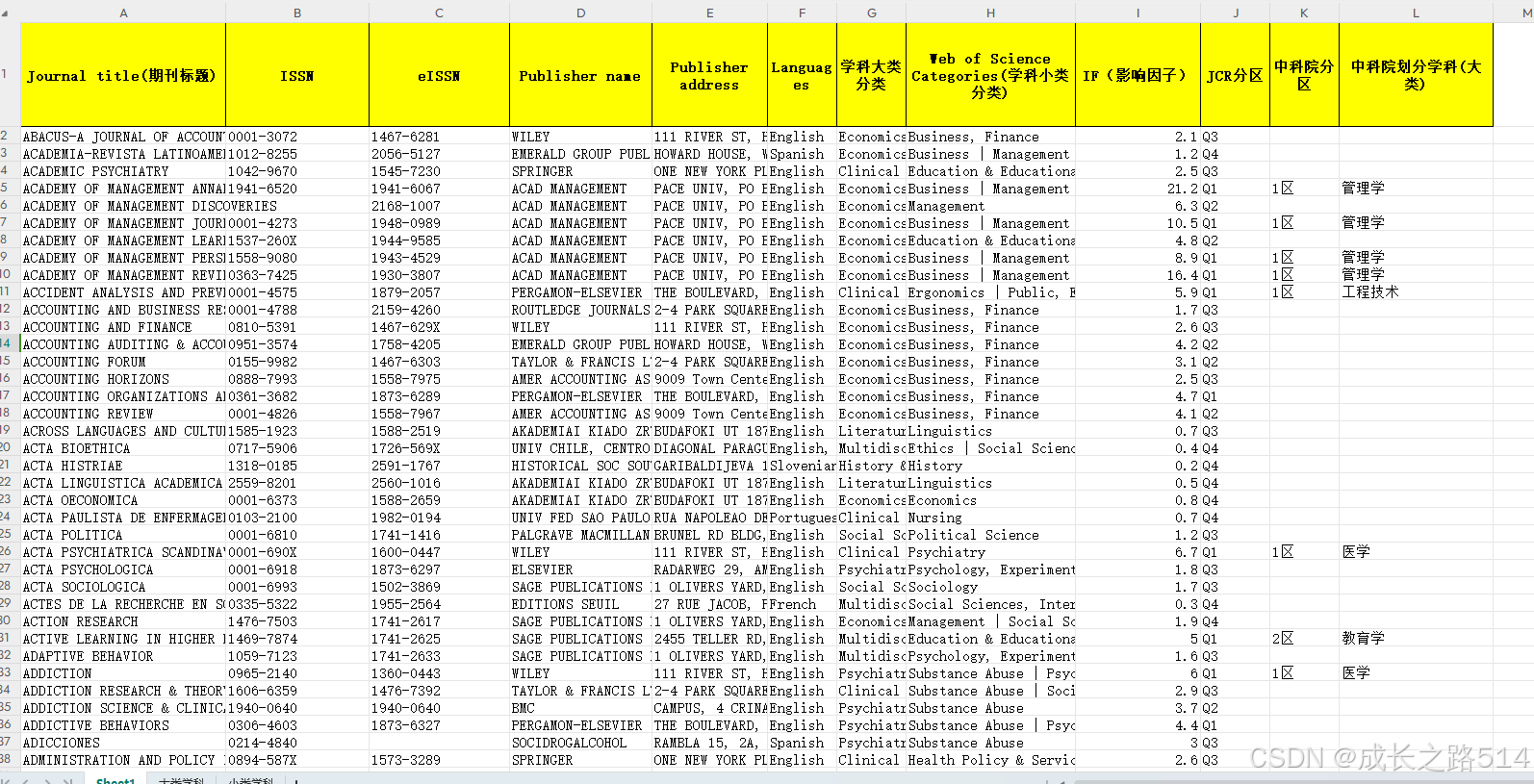
Task: Select the 工程技术 cell
Action: point(1416,292)
